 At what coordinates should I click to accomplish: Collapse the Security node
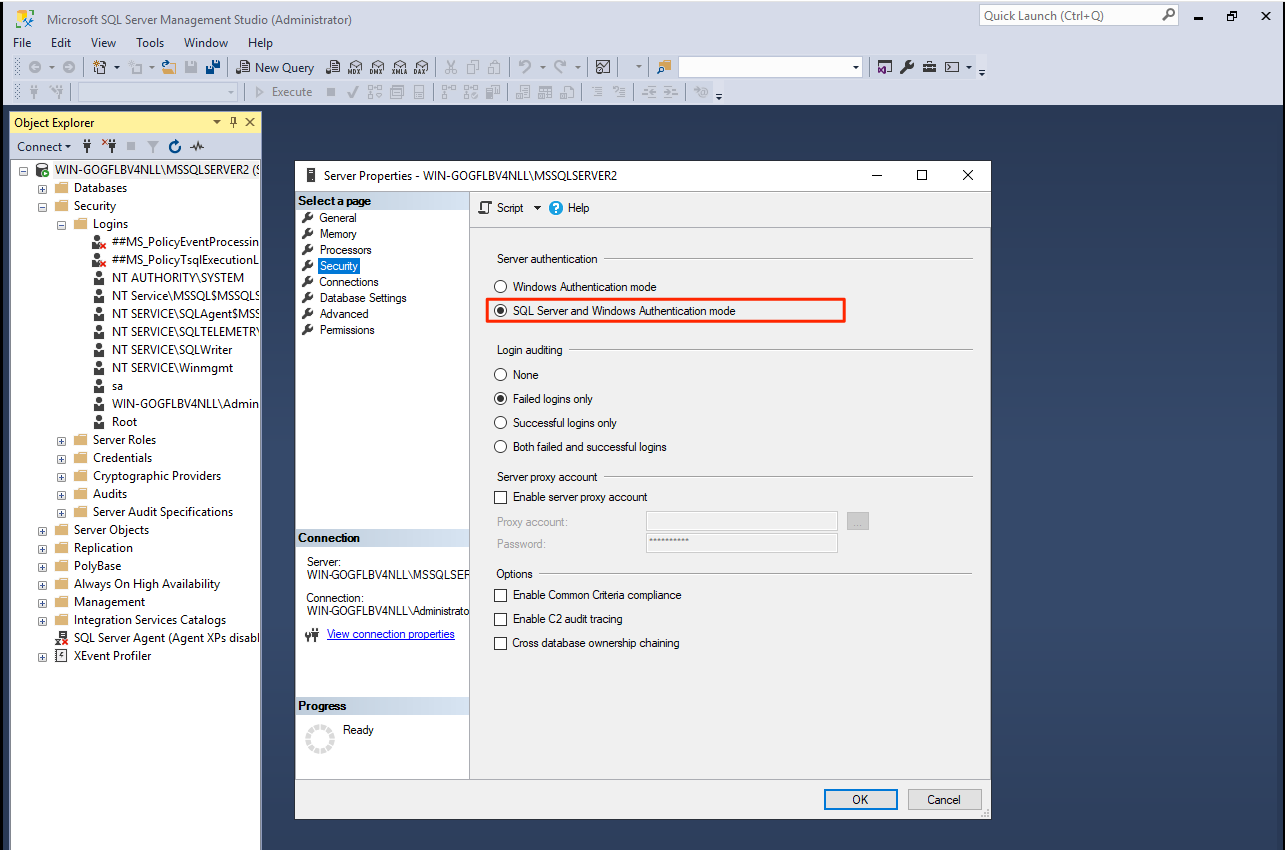pos(43,206)
